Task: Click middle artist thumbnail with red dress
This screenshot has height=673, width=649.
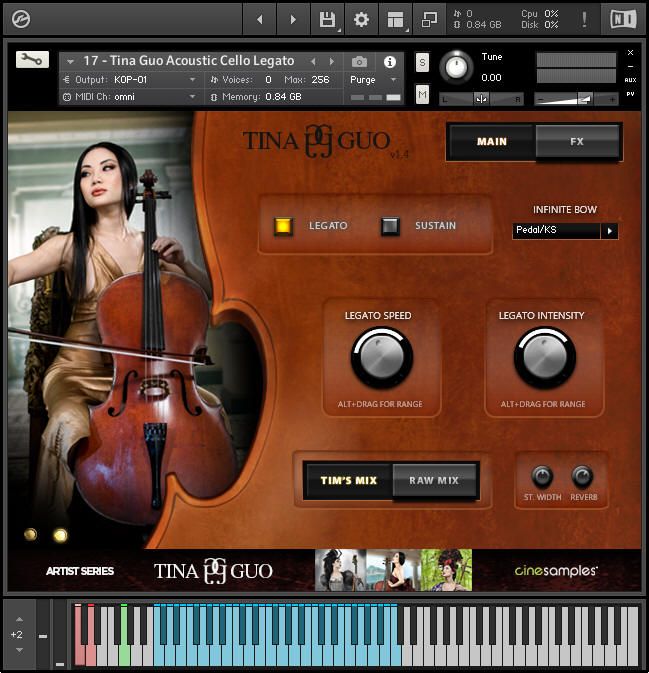Action: pos(394,570)
